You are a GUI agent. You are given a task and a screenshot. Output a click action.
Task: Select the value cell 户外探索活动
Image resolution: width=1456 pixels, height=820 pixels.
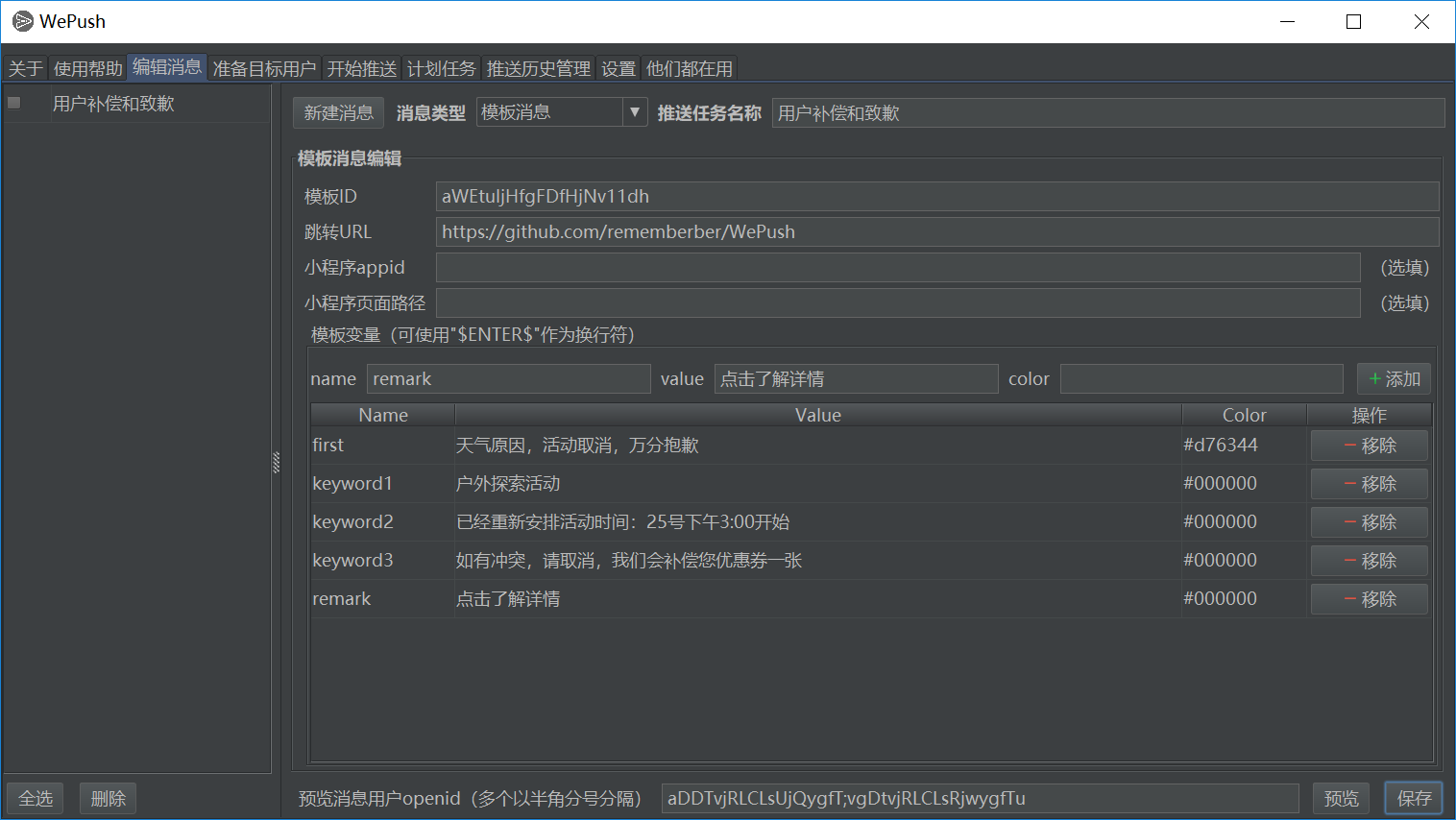818,483
